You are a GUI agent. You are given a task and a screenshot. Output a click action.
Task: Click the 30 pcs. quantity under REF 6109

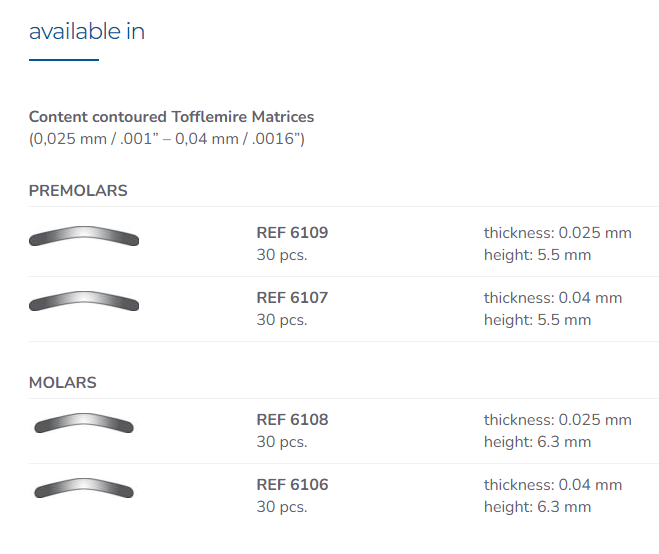[x=282, y=255]
